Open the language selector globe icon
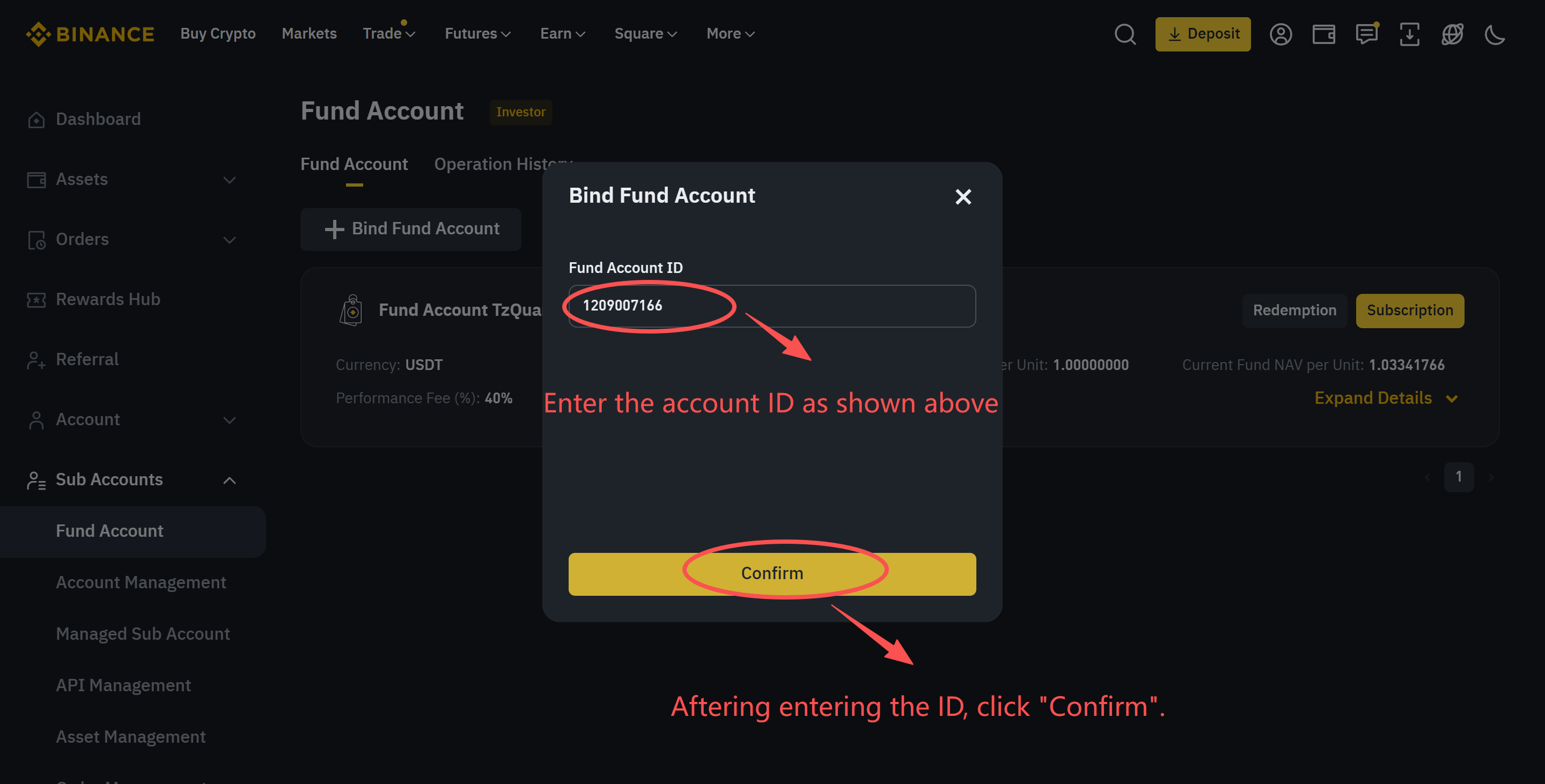1545x784 pixels. (1452, 34)
